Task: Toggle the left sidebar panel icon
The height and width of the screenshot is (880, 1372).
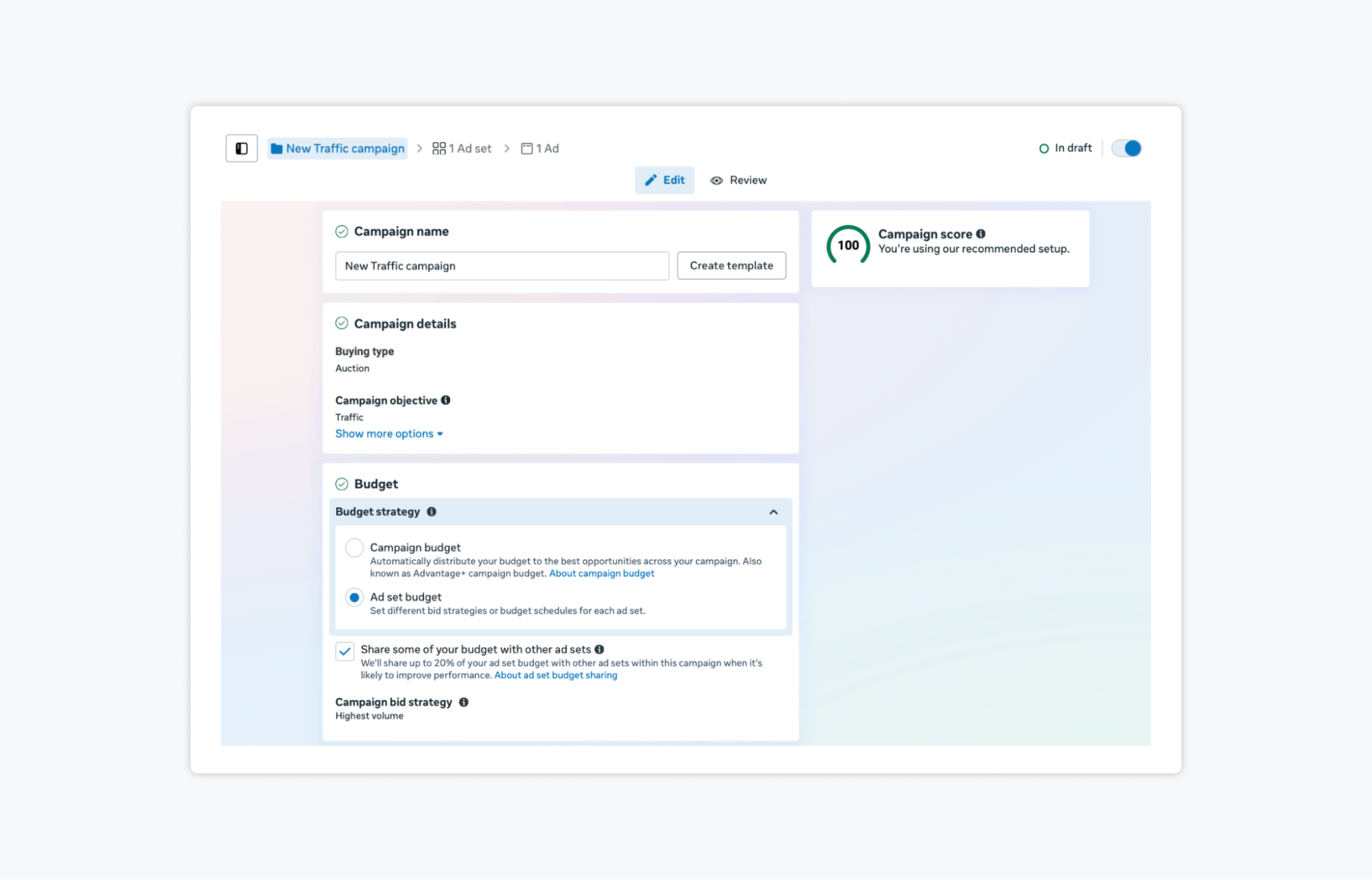Action: pos(242,148)
